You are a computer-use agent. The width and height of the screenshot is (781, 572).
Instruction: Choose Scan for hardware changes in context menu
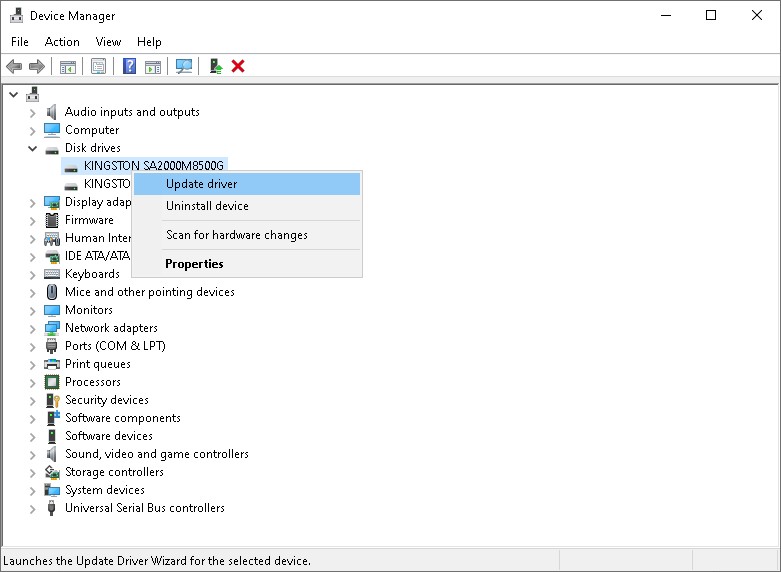coord(247,235)
